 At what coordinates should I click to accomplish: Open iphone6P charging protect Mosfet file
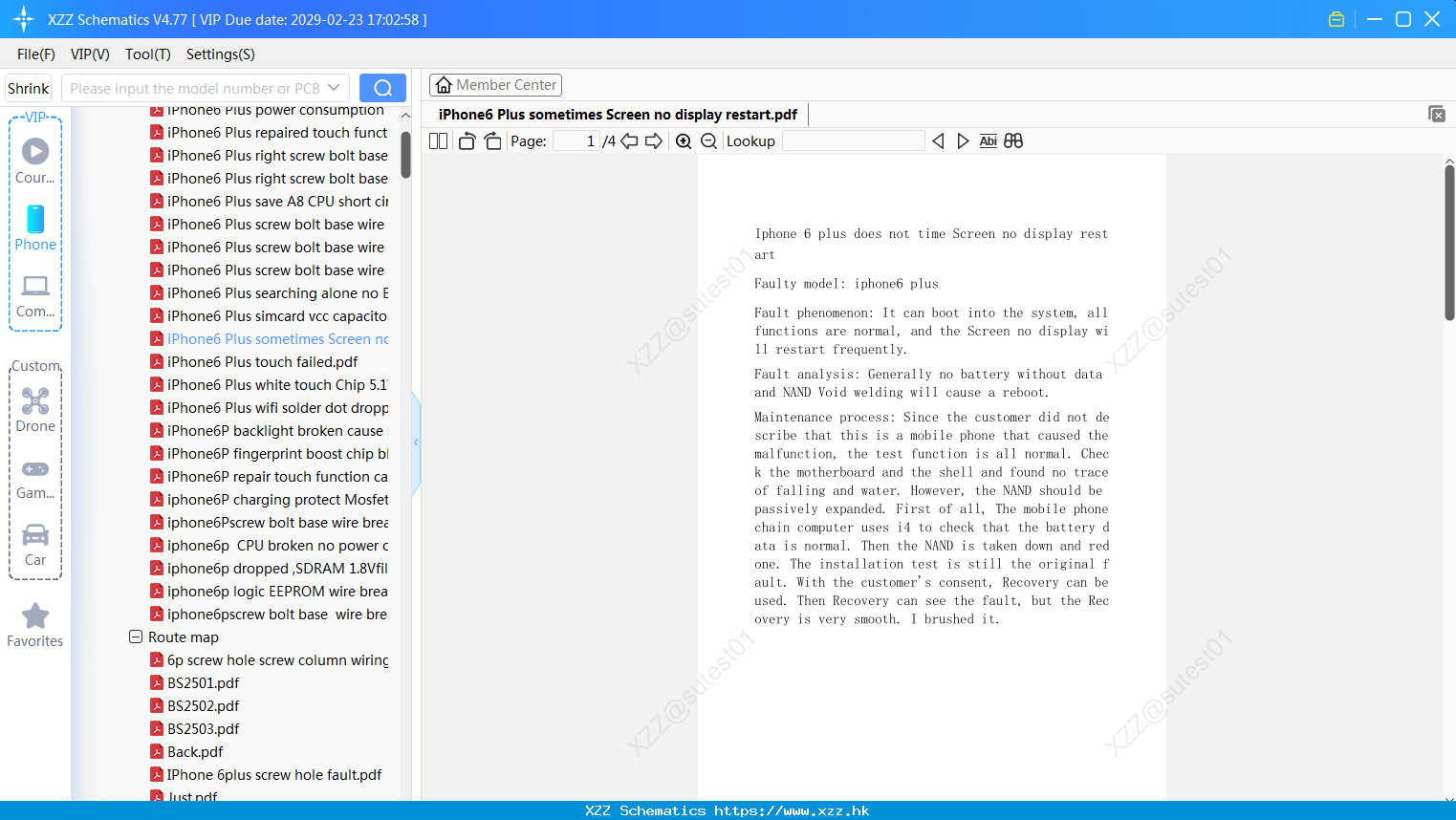point(270,499)
